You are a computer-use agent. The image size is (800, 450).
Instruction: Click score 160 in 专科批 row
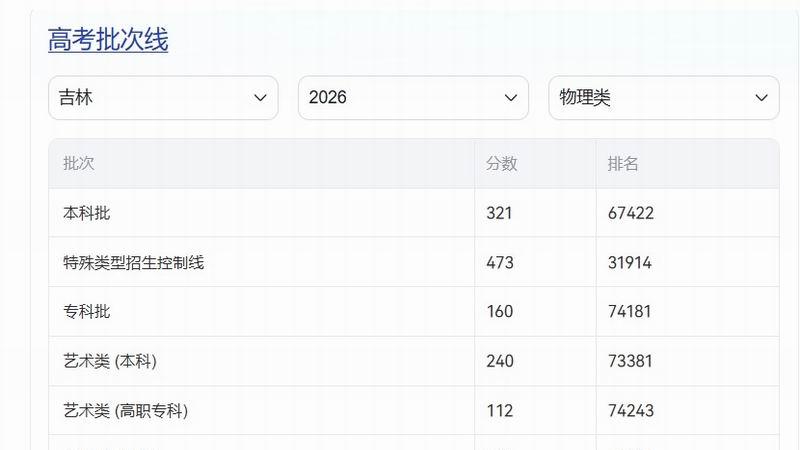499,311
